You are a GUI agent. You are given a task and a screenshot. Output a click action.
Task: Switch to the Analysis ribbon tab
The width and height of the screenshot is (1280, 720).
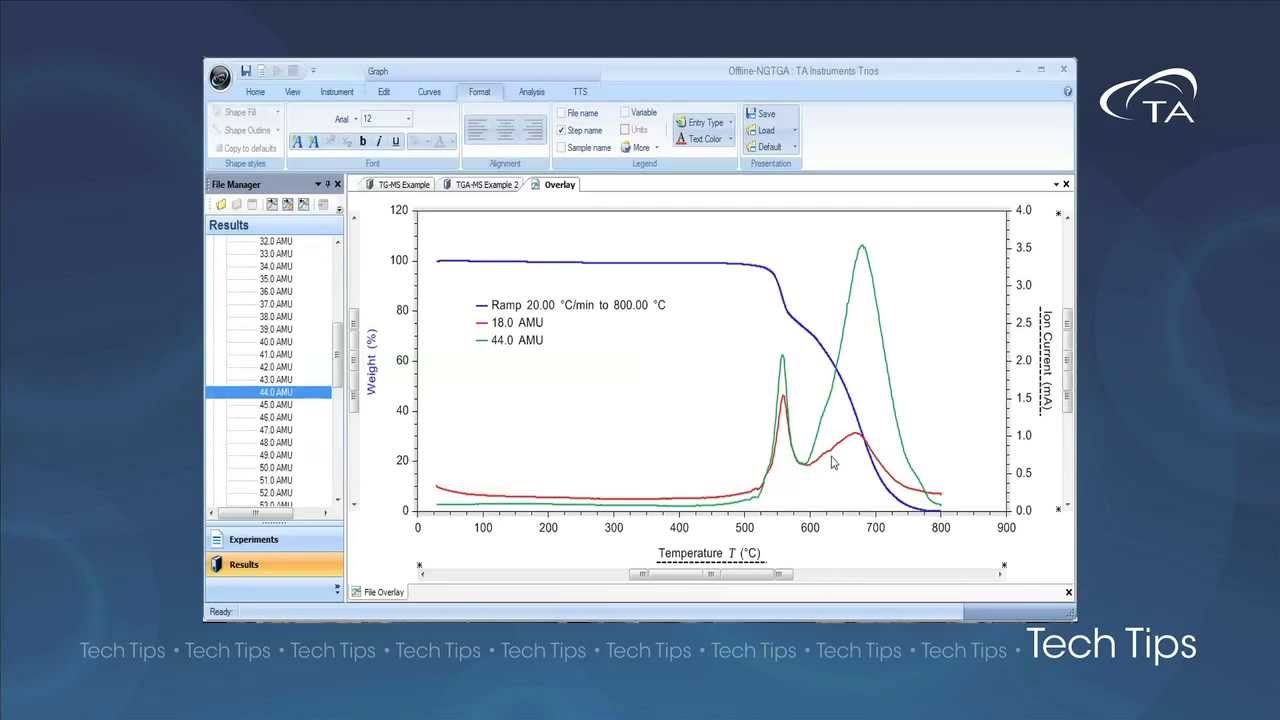(x=531, y=92)
